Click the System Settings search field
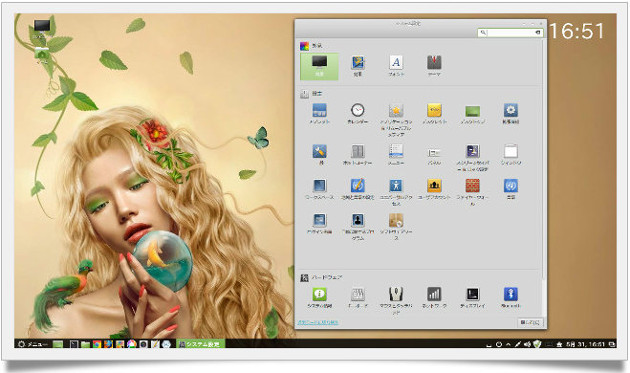630x373 pixels. 510,33
